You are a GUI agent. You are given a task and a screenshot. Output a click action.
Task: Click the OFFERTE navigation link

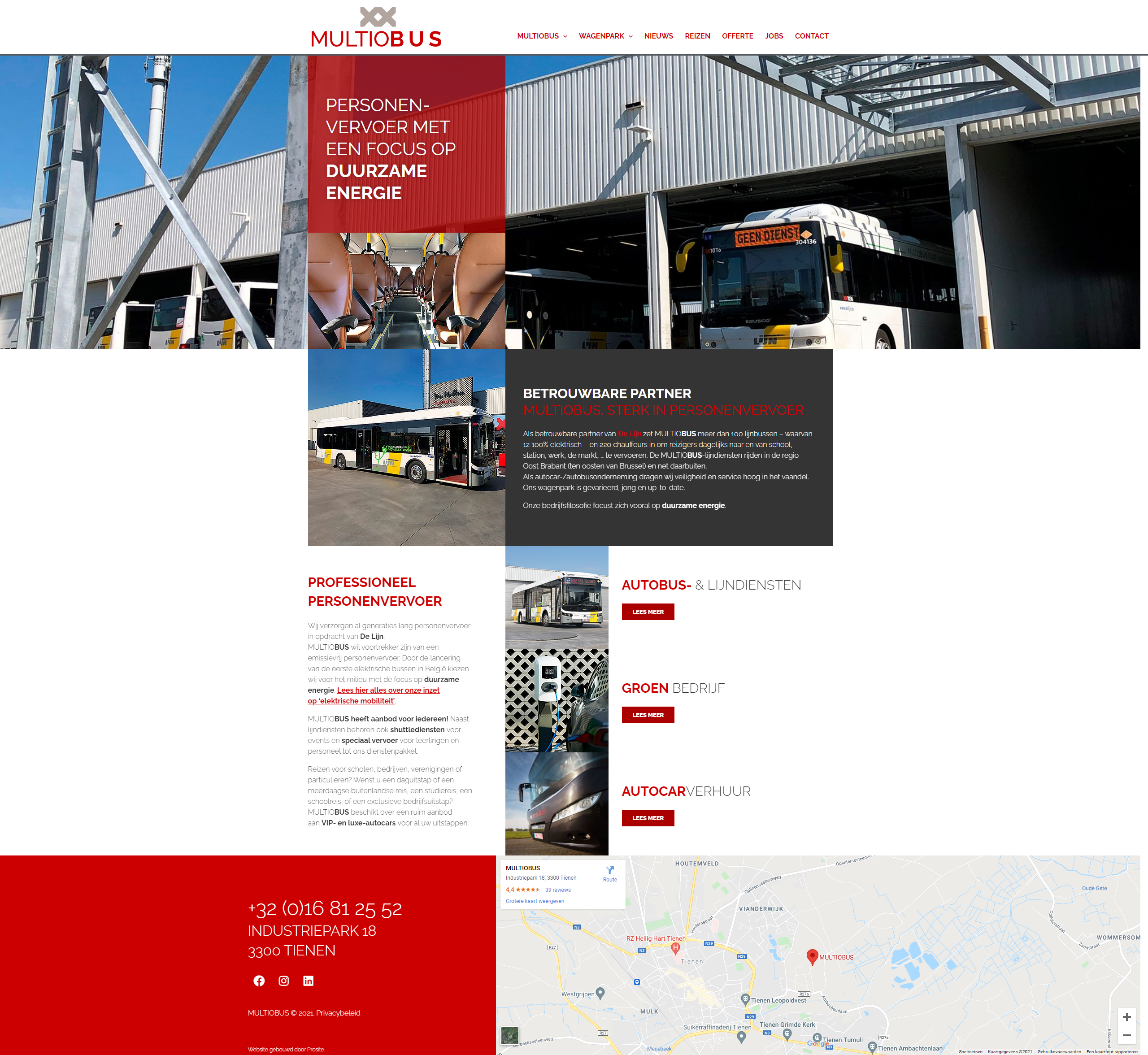coord(736,35)
